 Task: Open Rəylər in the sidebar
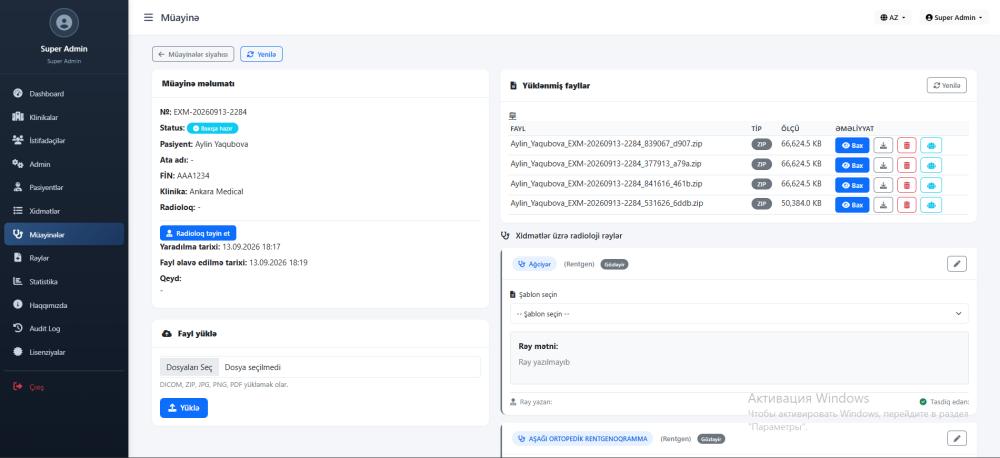[64, 258]
